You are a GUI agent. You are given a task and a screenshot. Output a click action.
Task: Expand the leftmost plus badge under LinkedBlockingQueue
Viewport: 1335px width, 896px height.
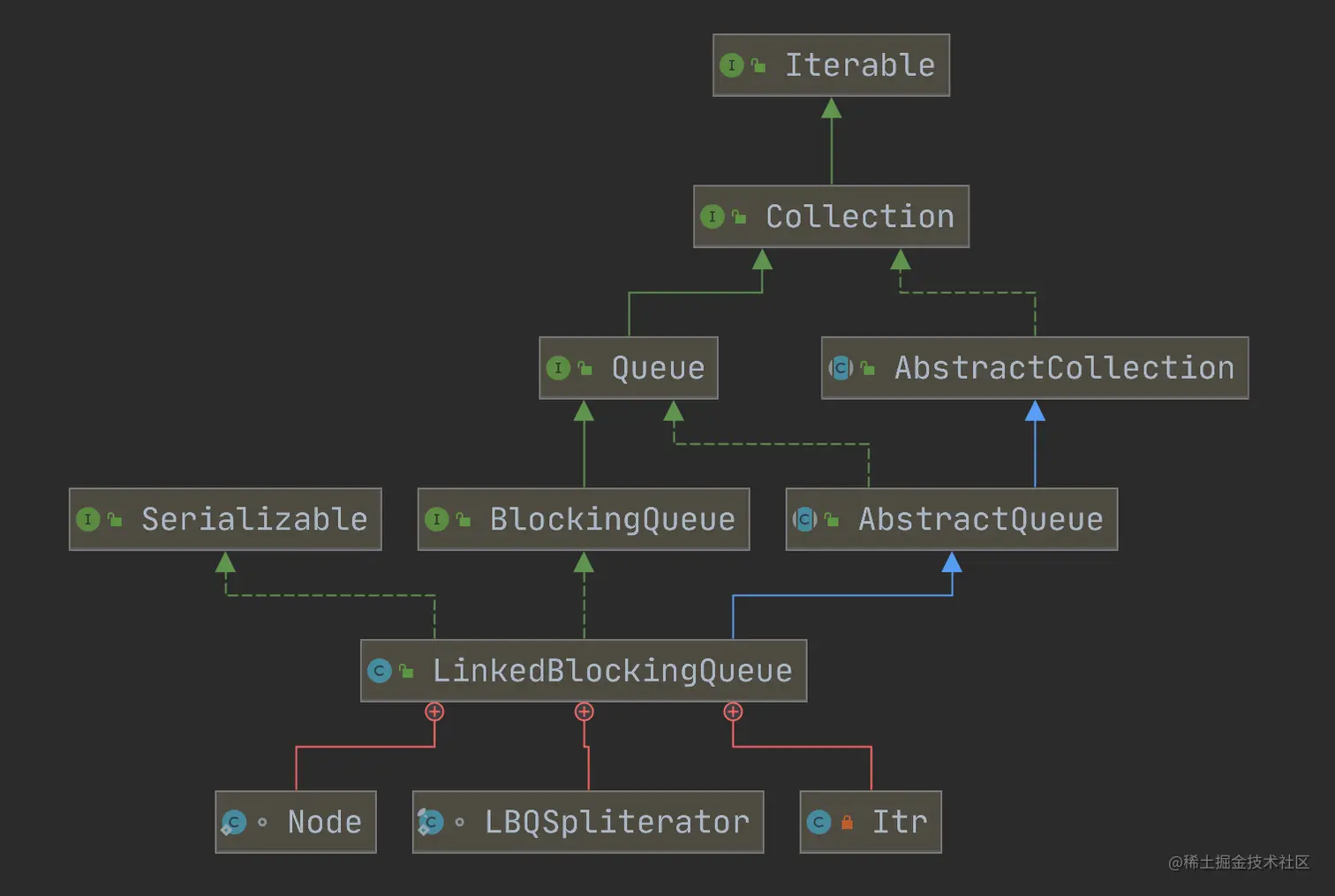coord(434,712)
